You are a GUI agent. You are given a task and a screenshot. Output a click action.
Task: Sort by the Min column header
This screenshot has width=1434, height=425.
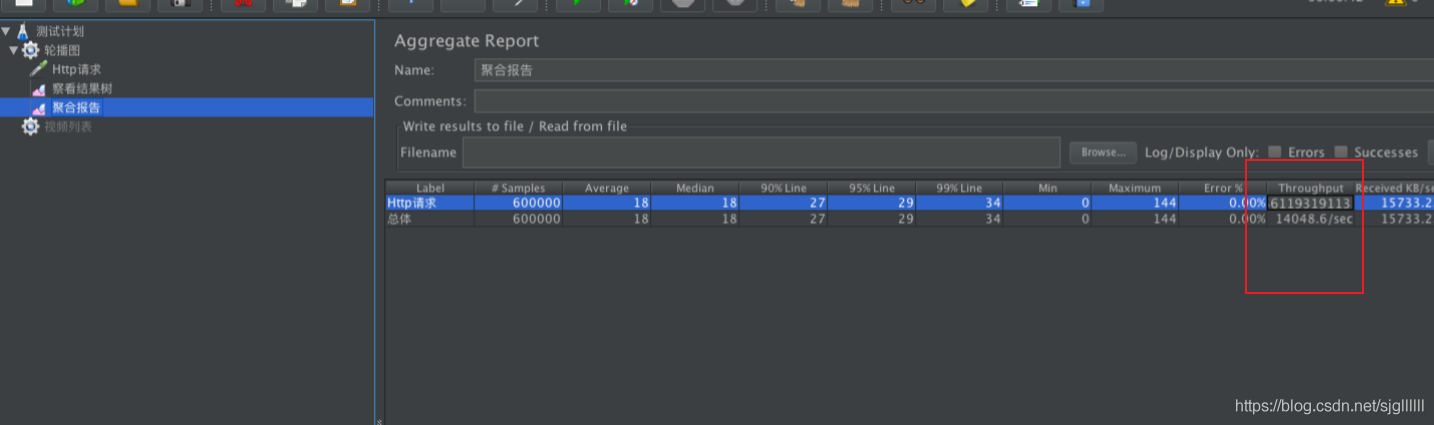tap(1047, 188)
